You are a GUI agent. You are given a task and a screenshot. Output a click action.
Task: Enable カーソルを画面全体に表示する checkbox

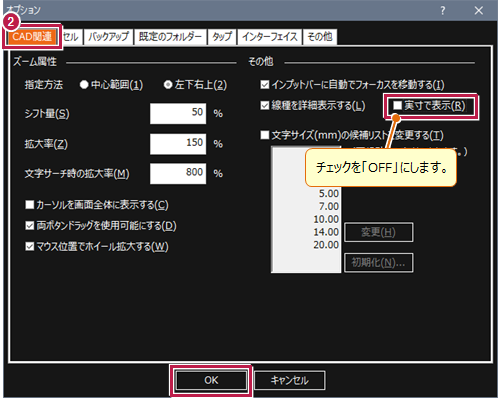click(30, 205)
